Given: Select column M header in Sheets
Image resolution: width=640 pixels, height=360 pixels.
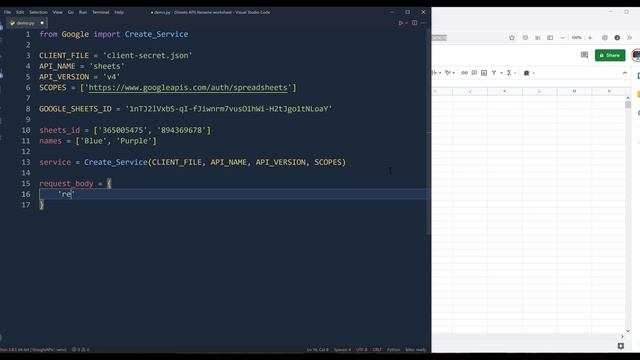Looking at the screenshot, I should tap(574, 91).
